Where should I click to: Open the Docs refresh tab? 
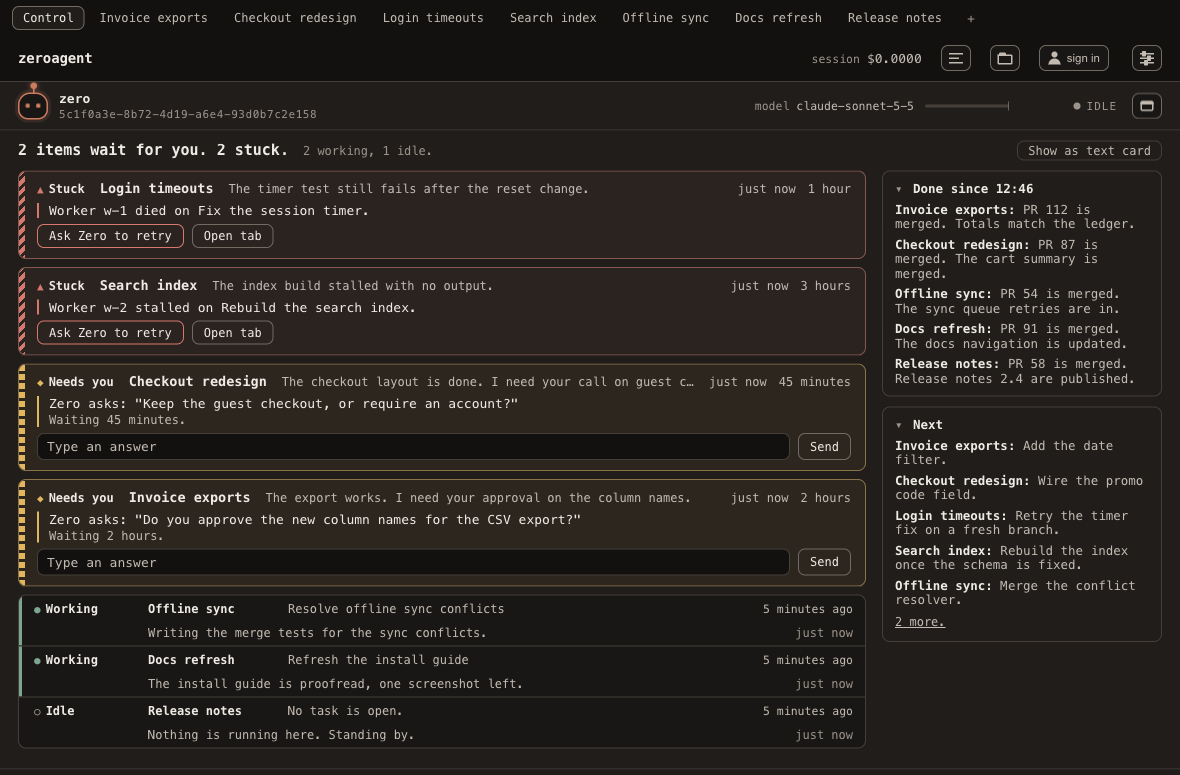(778, 17)
